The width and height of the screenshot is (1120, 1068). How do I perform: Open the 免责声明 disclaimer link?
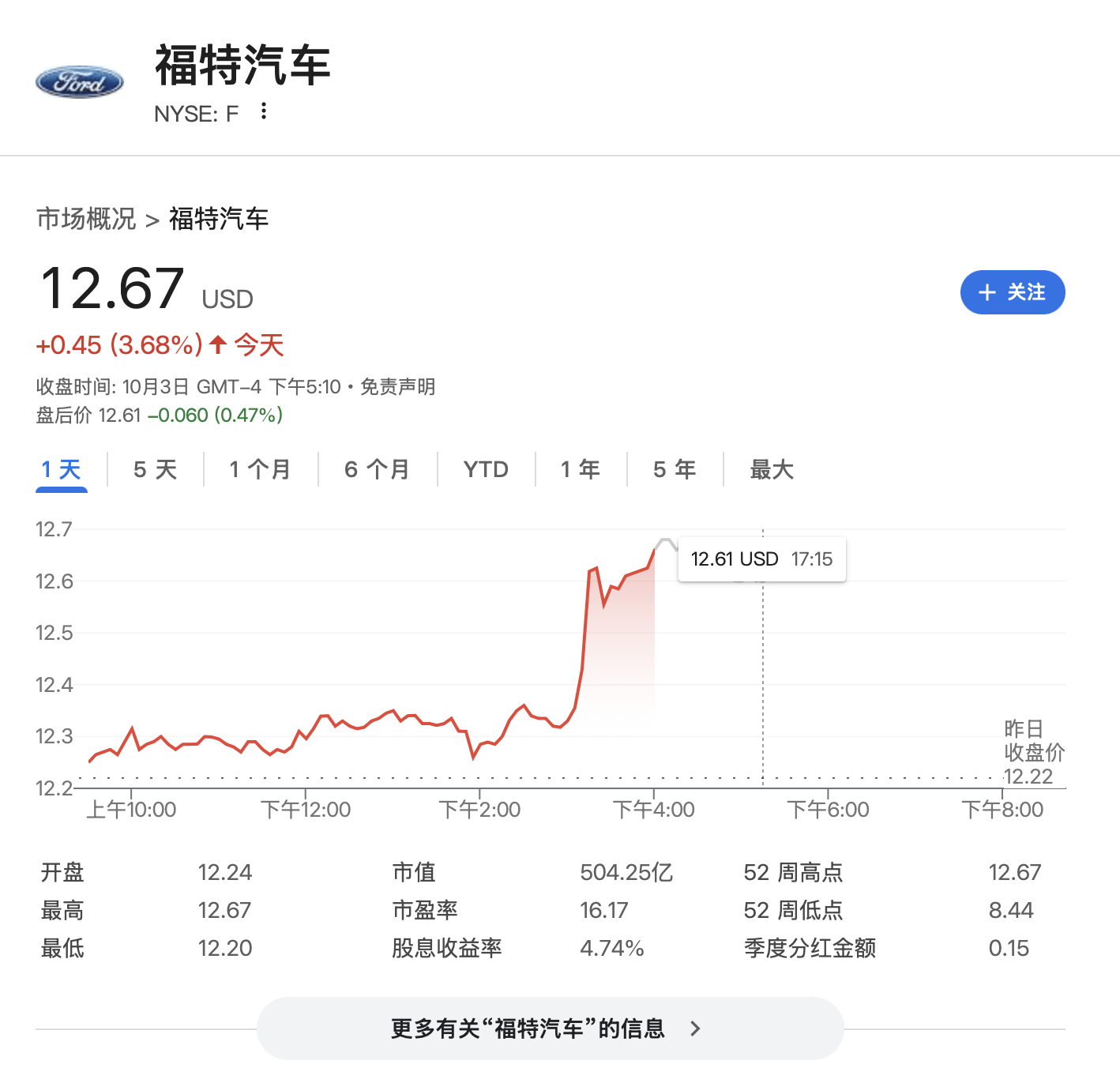coord(397,387)
